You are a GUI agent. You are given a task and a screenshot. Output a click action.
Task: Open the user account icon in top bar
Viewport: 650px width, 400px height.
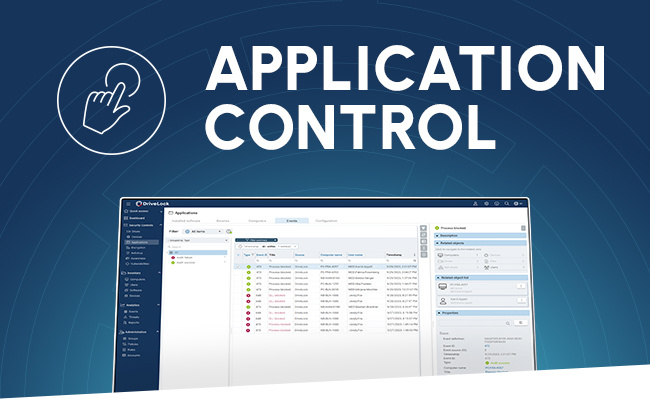[475, 204]
